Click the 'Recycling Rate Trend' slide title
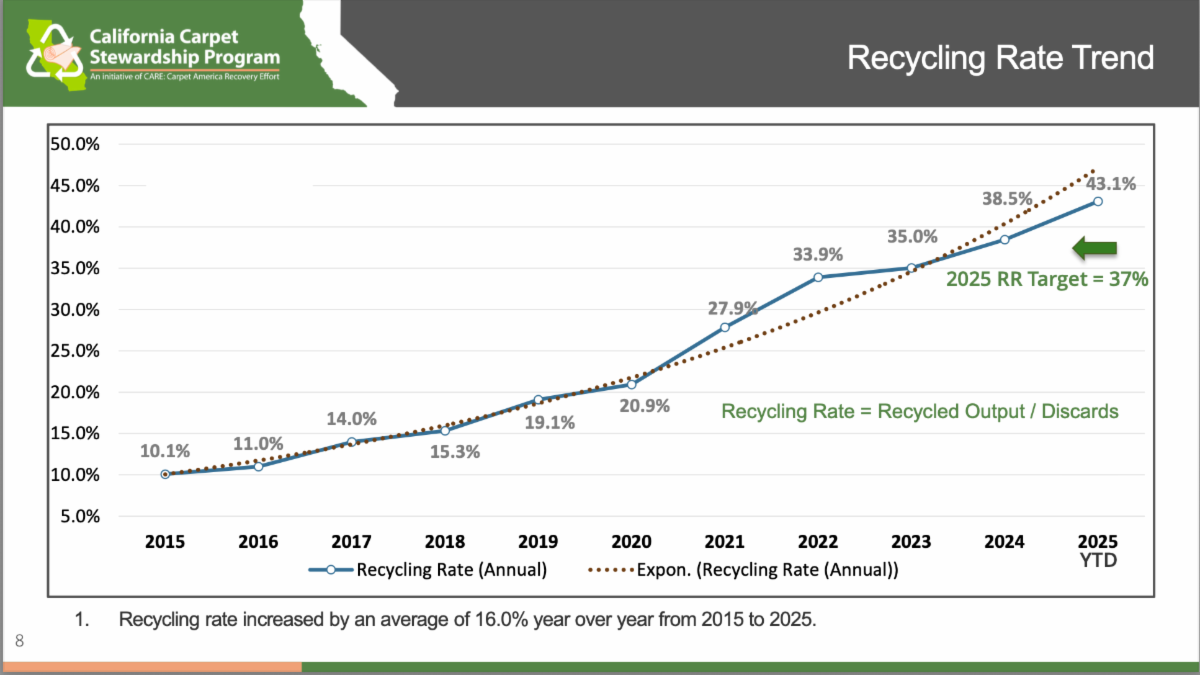 pos(1001,57)
